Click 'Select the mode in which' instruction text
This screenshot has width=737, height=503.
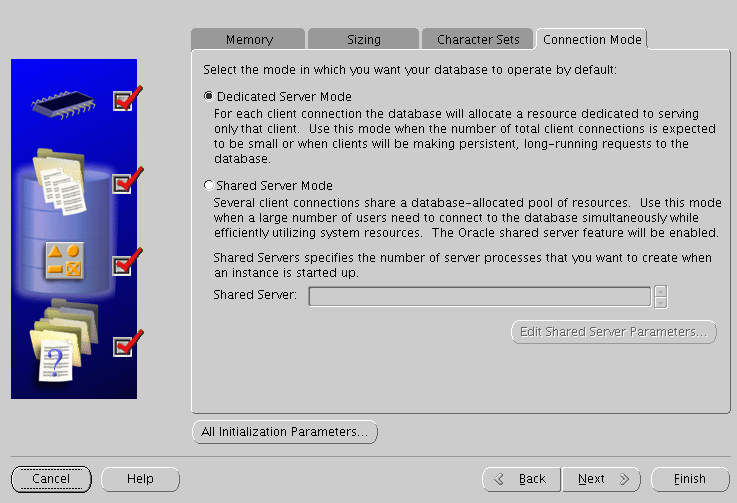coord(409,70)
